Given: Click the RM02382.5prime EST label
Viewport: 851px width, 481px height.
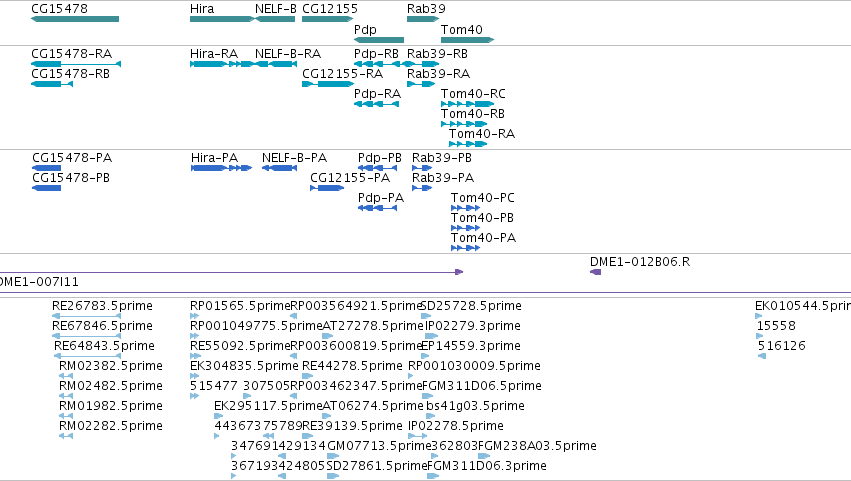Looking at the screenshot, I should [x=111, y=366].
